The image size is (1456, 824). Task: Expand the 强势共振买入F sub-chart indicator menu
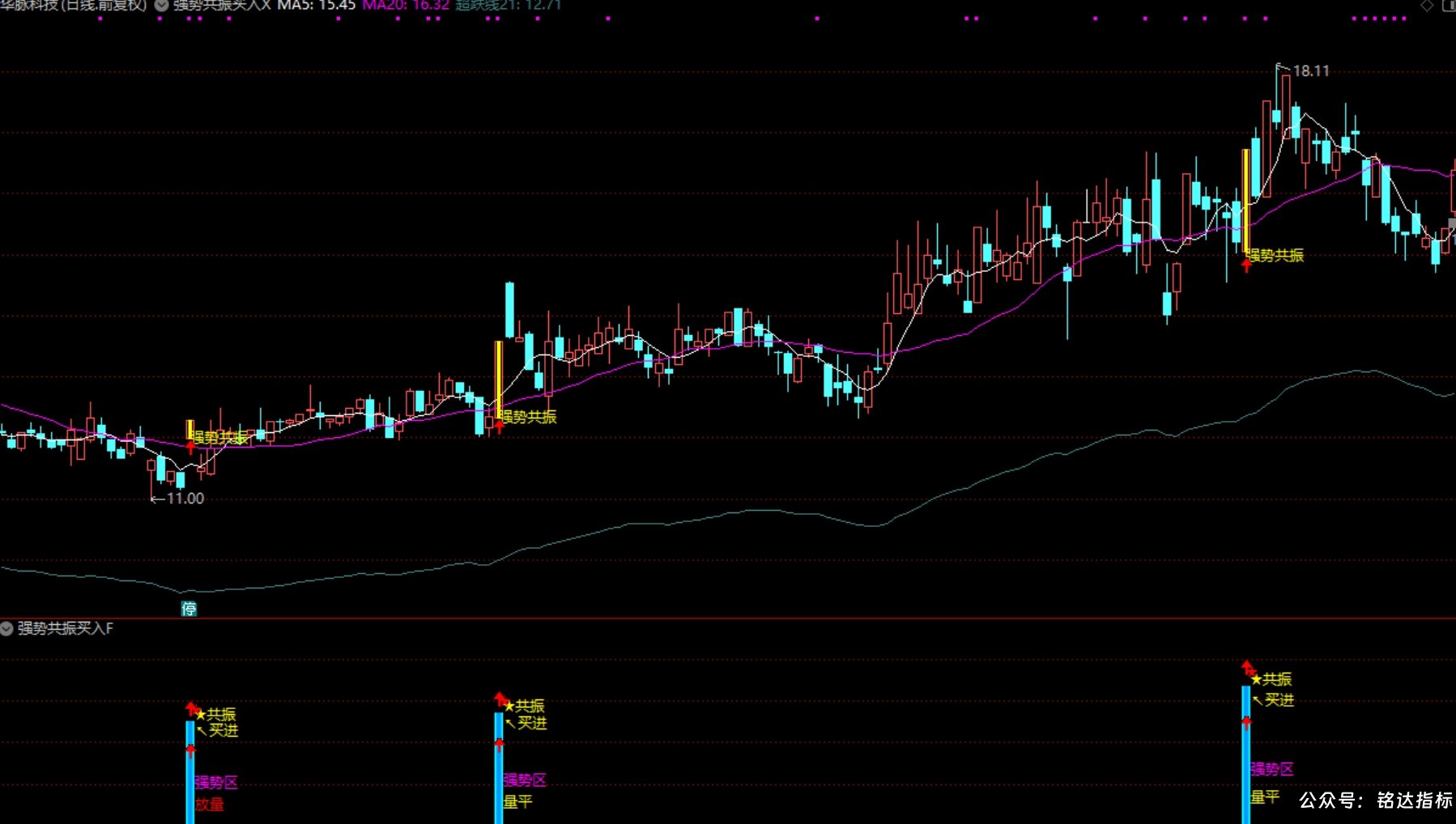tap(6, 628)
